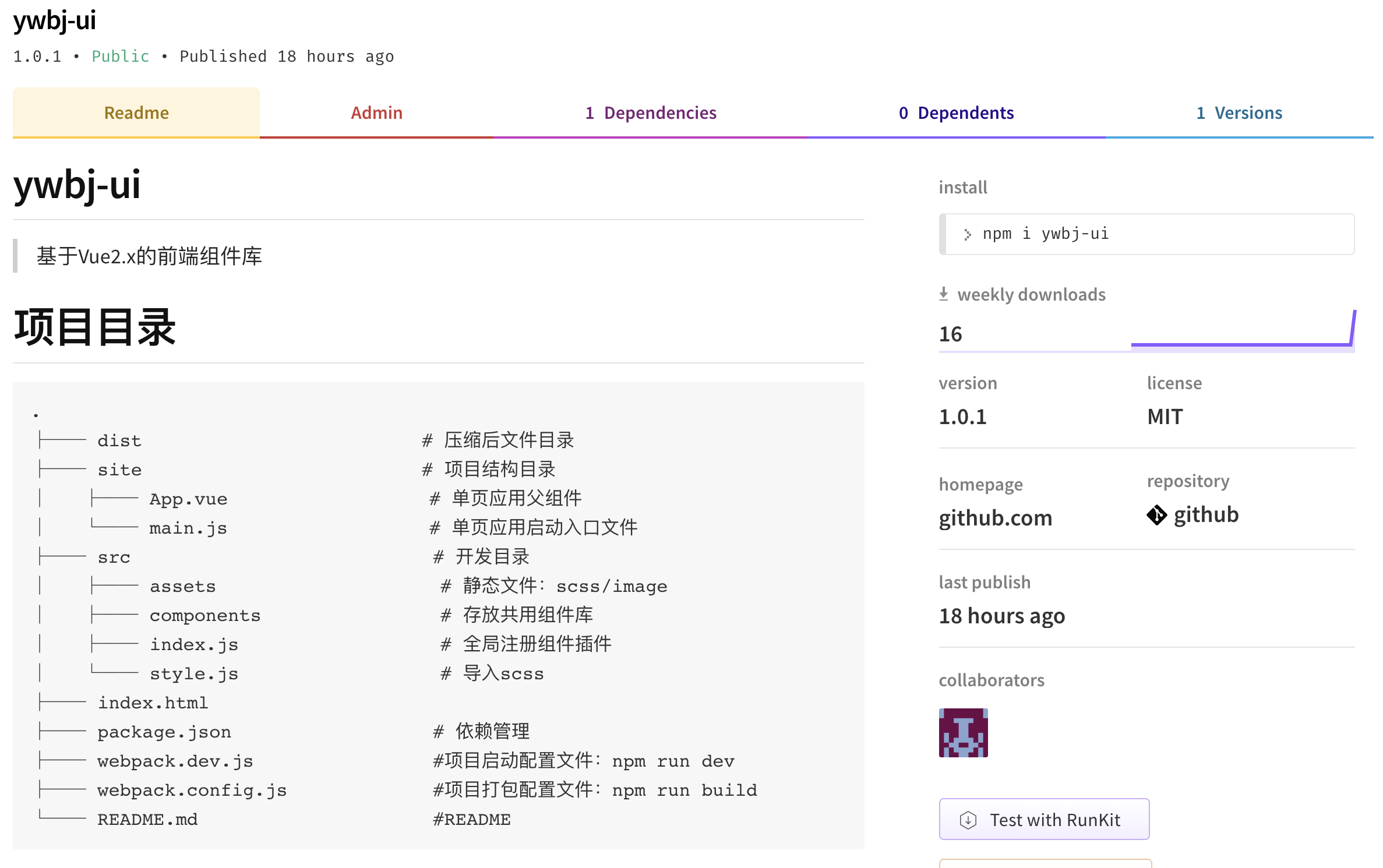Click the terminal prompt icon in install box
The image size is (1383, 868).
pyautogui.click(x=967, y=234)
